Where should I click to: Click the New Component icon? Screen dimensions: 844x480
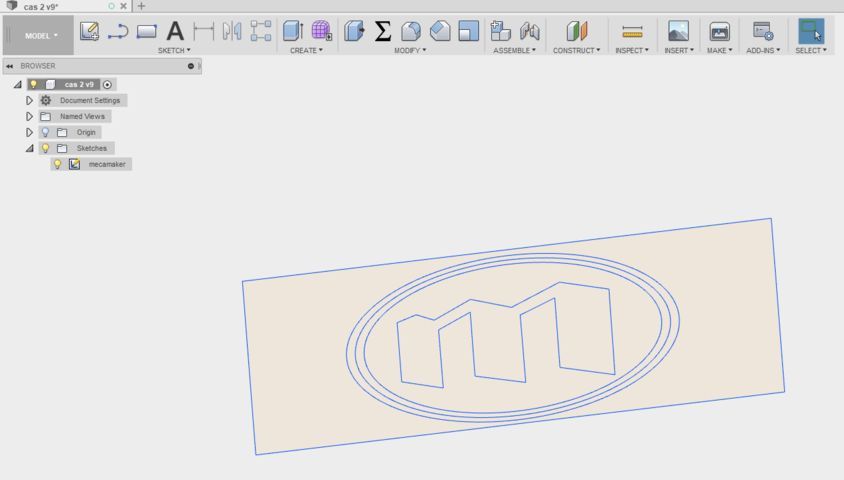click(x=501, y=31)
